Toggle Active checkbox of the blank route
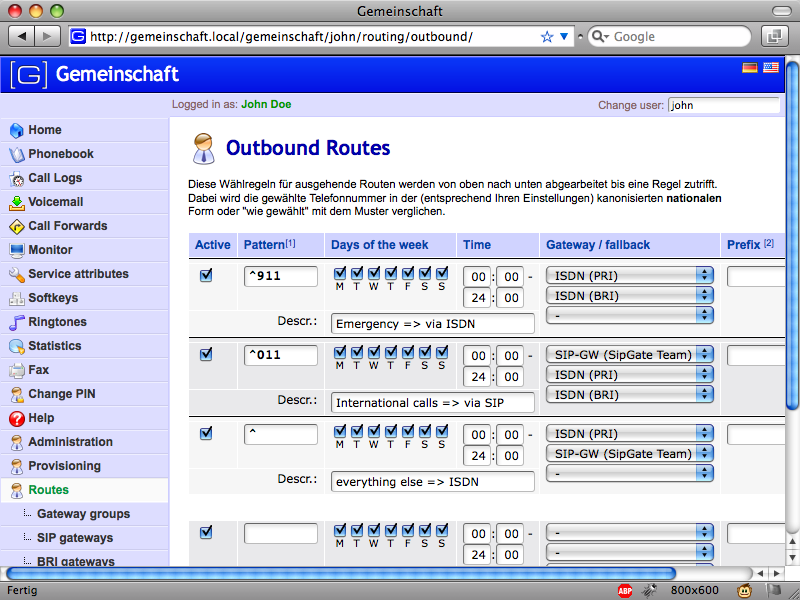This screenshot has width=800, height=600. coord(206,532)
